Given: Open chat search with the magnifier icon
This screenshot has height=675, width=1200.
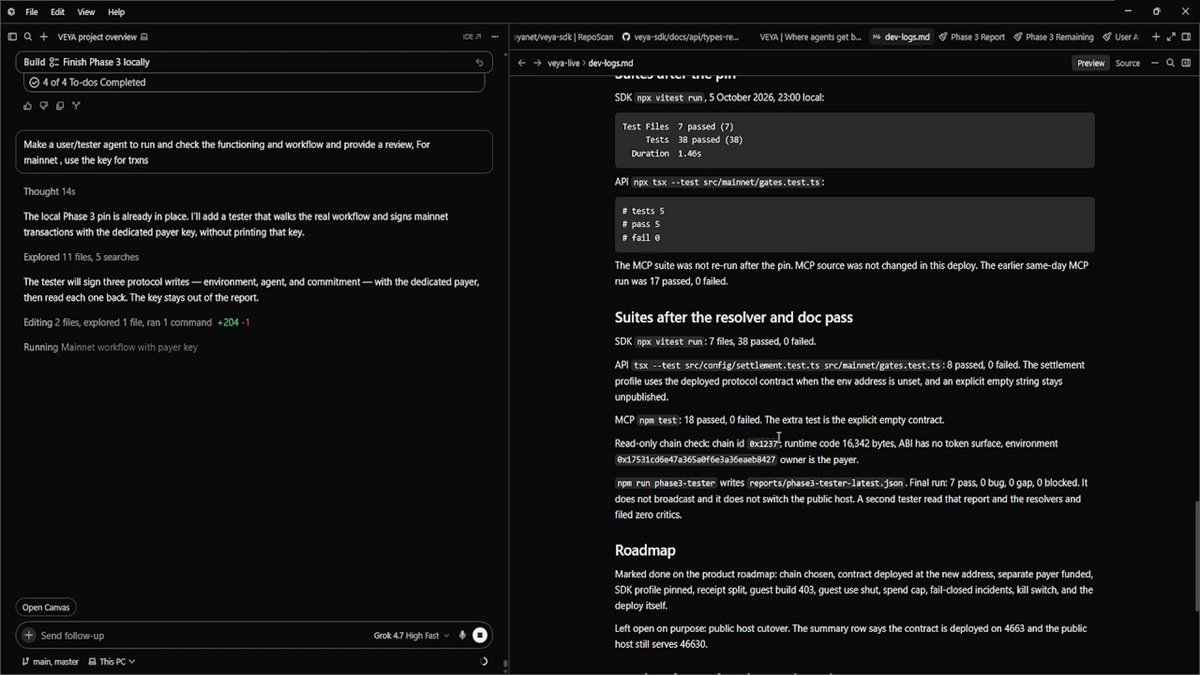Looking at the screenshot, I should tap(28, 37).
